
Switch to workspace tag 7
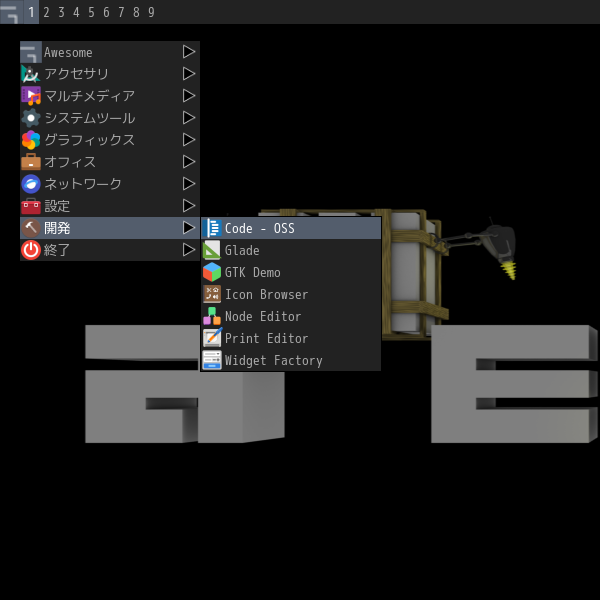point(121,12)
